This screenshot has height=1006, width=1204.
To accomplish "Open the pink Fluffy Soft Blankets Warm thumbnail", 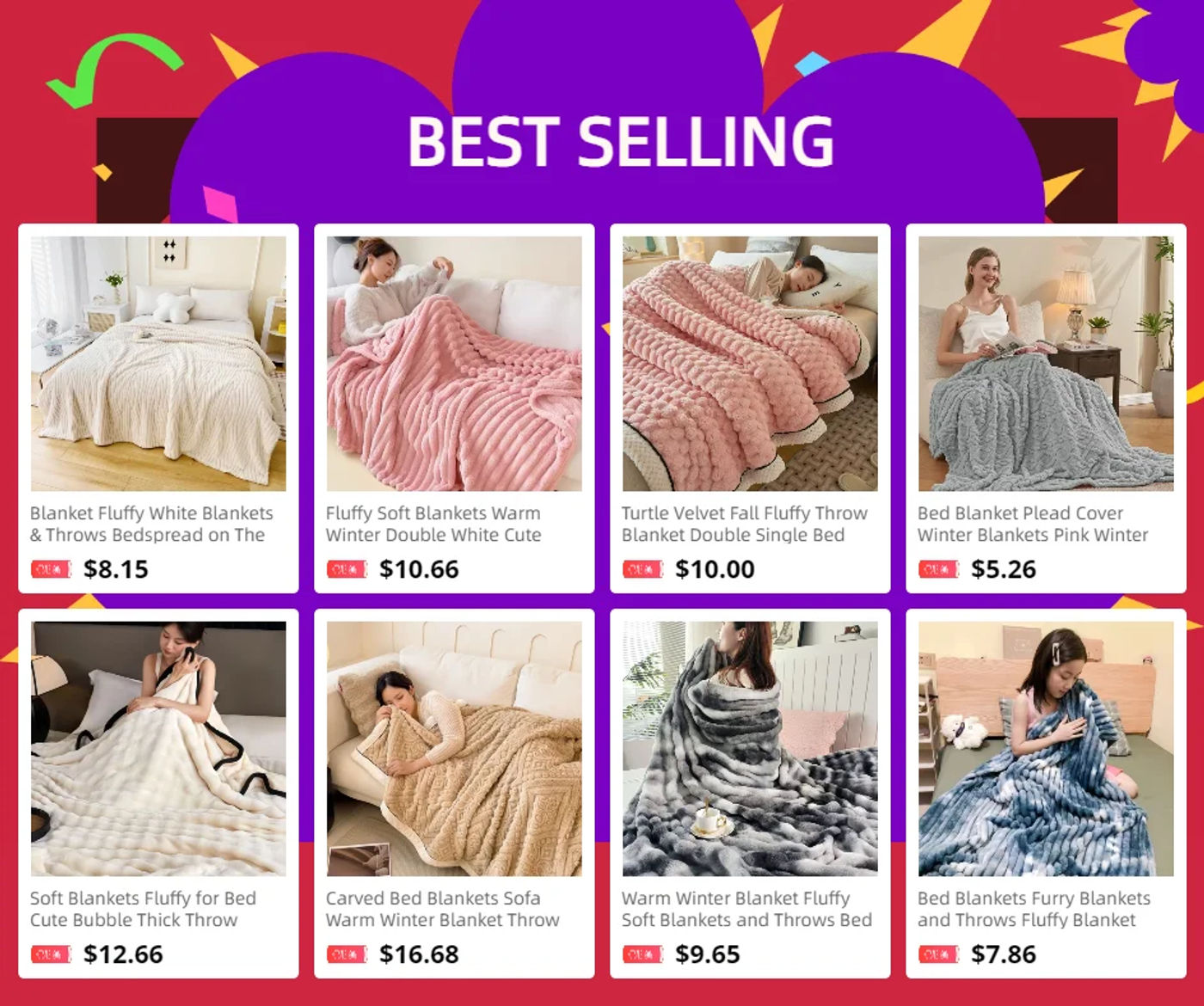I will (x=454, y=364).
